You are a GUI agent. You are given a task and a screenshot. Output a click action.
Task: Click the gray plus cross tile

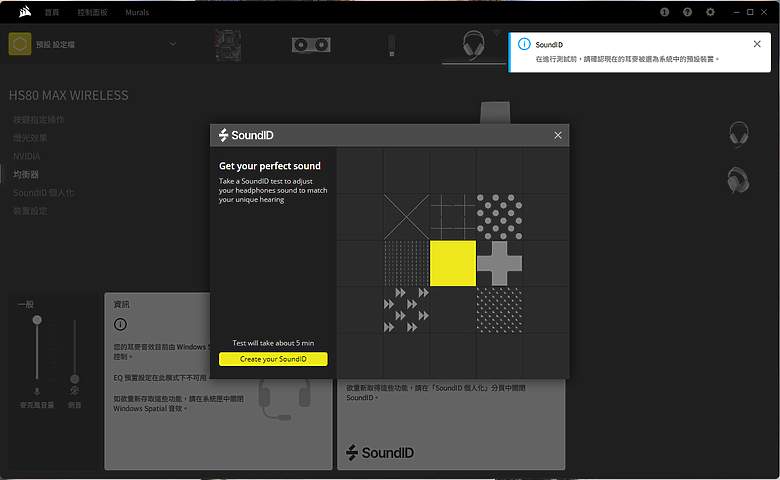click(x=499, y=263)
